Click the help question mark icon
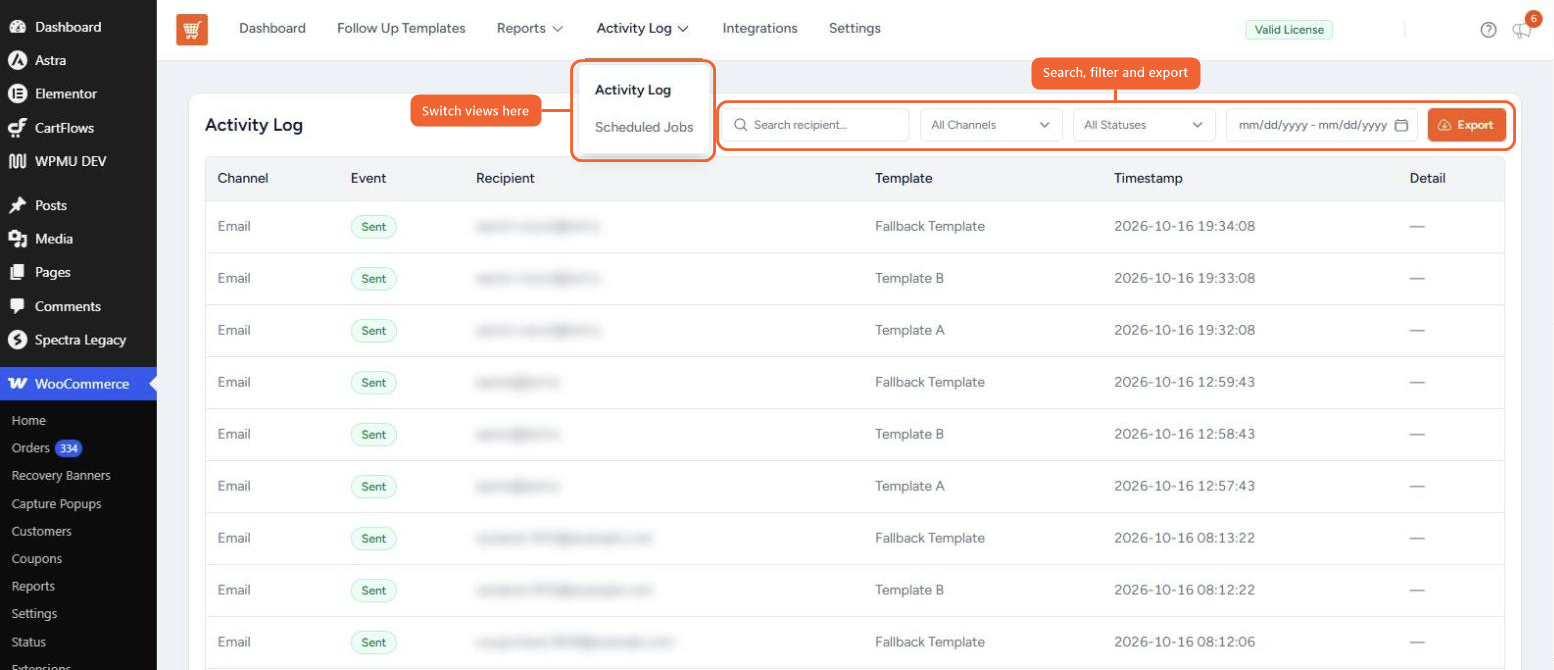Screen dimensions: 1554x670 [1488, 30]
